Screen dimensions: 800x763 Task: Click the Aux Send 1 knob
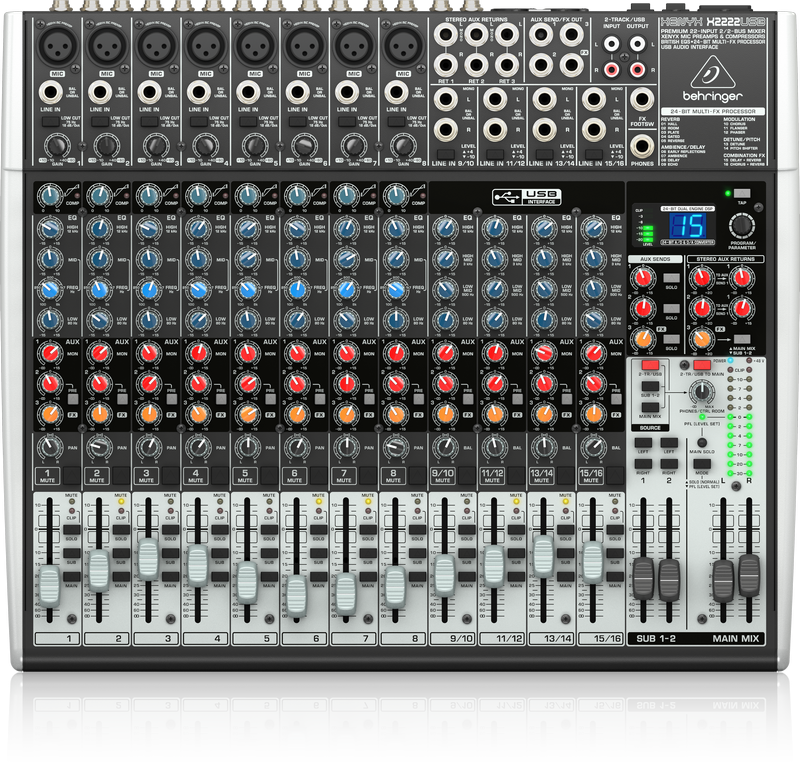click(x=642, y=278)
